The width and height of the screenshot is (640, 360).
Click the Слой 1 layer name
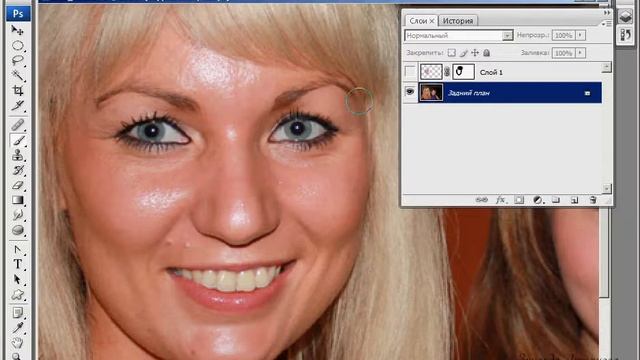pyautogui.click(x=491, y=72)
